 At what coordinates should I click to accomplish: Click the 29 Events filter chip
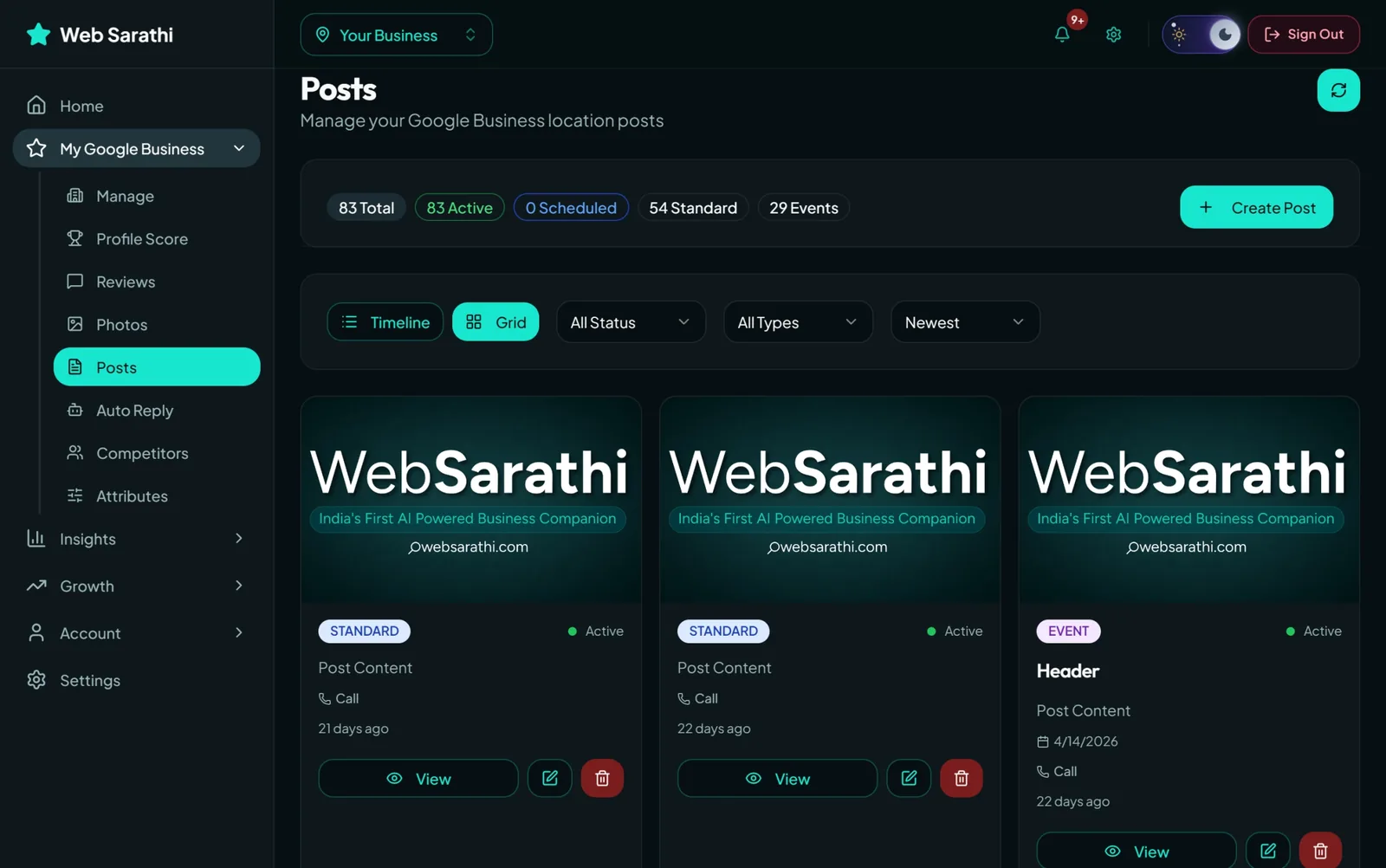pos(804,208)
